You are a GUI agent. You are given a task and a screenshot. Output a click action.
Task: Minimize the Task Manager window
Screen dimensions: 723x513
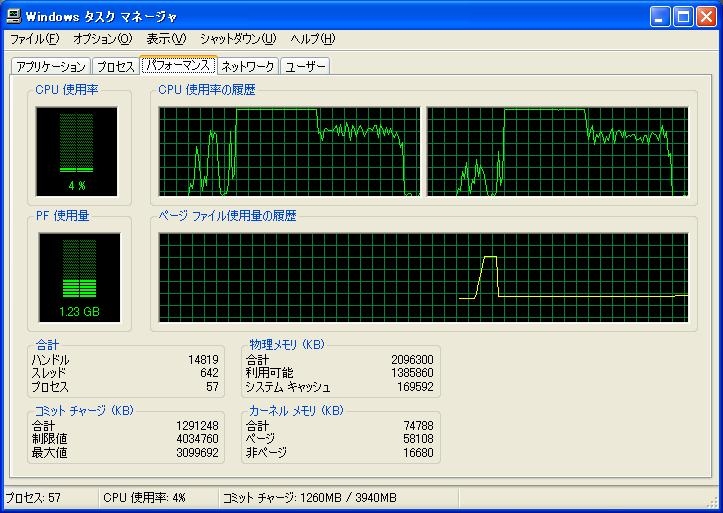pyautogui.click(x=660, y=17)
